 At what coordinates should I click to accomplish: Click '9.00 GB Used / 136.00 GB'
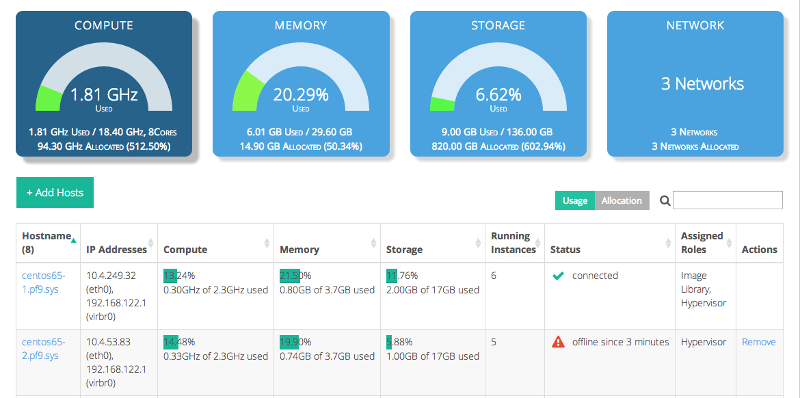pyautogui.click(x=497, y=132)
